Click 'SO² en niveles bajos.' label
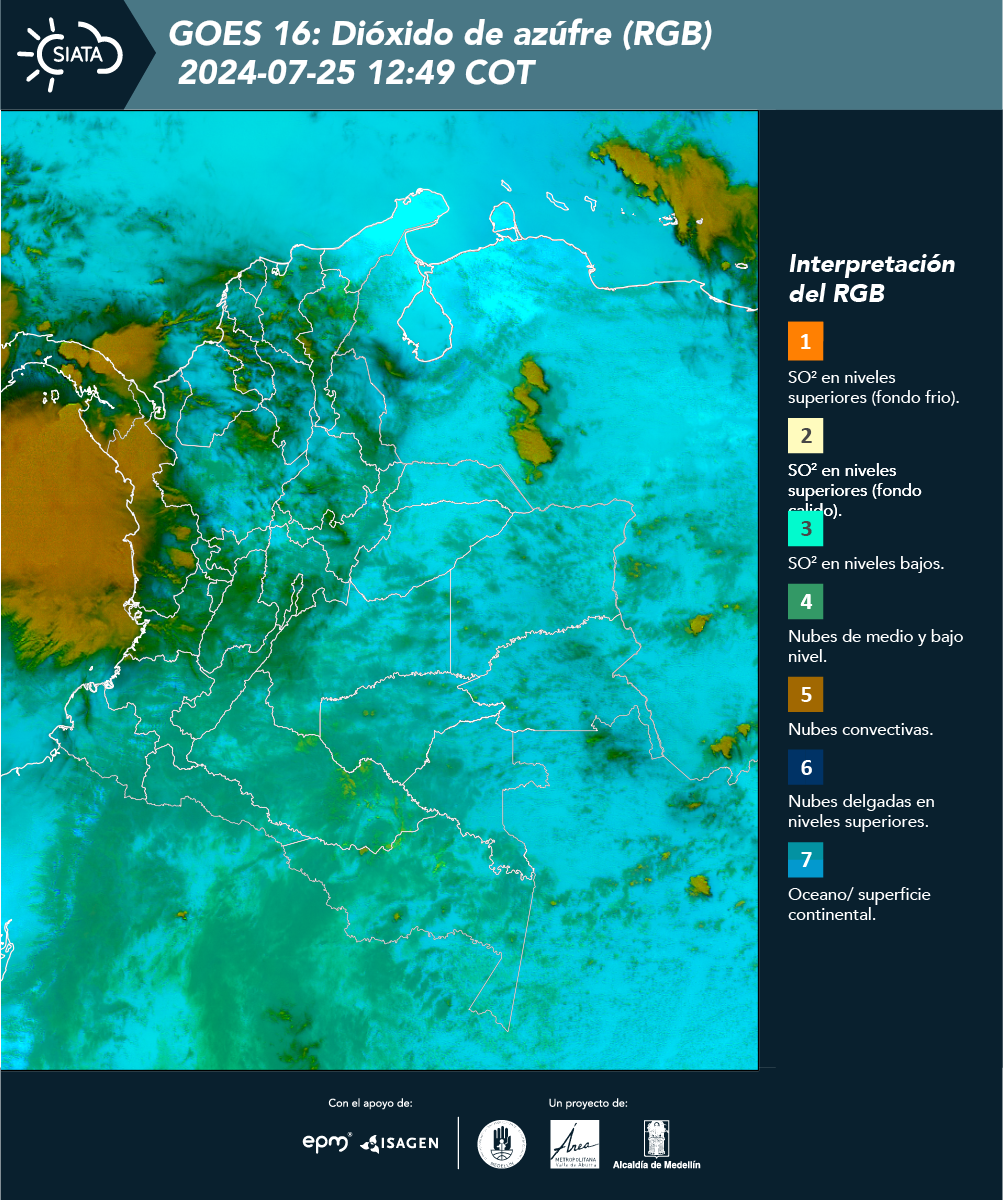Screen dimensions: 1003x1200 pos(866,563)
